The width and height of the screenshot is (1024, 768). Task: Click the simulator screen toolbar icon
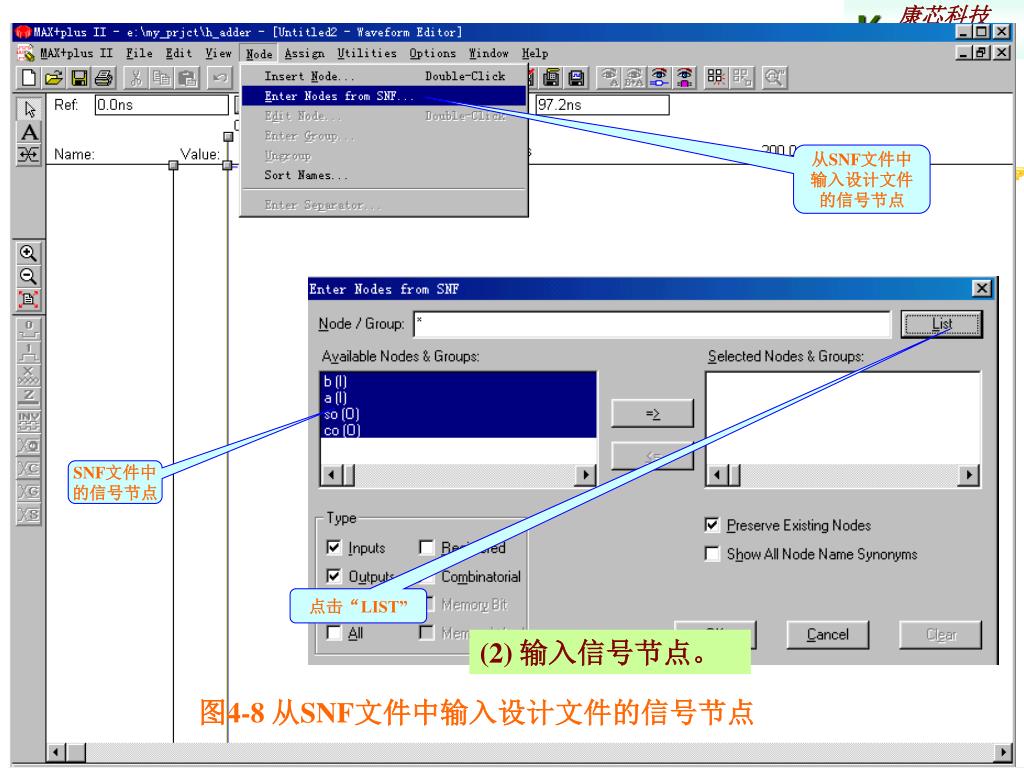pos(577,78)
